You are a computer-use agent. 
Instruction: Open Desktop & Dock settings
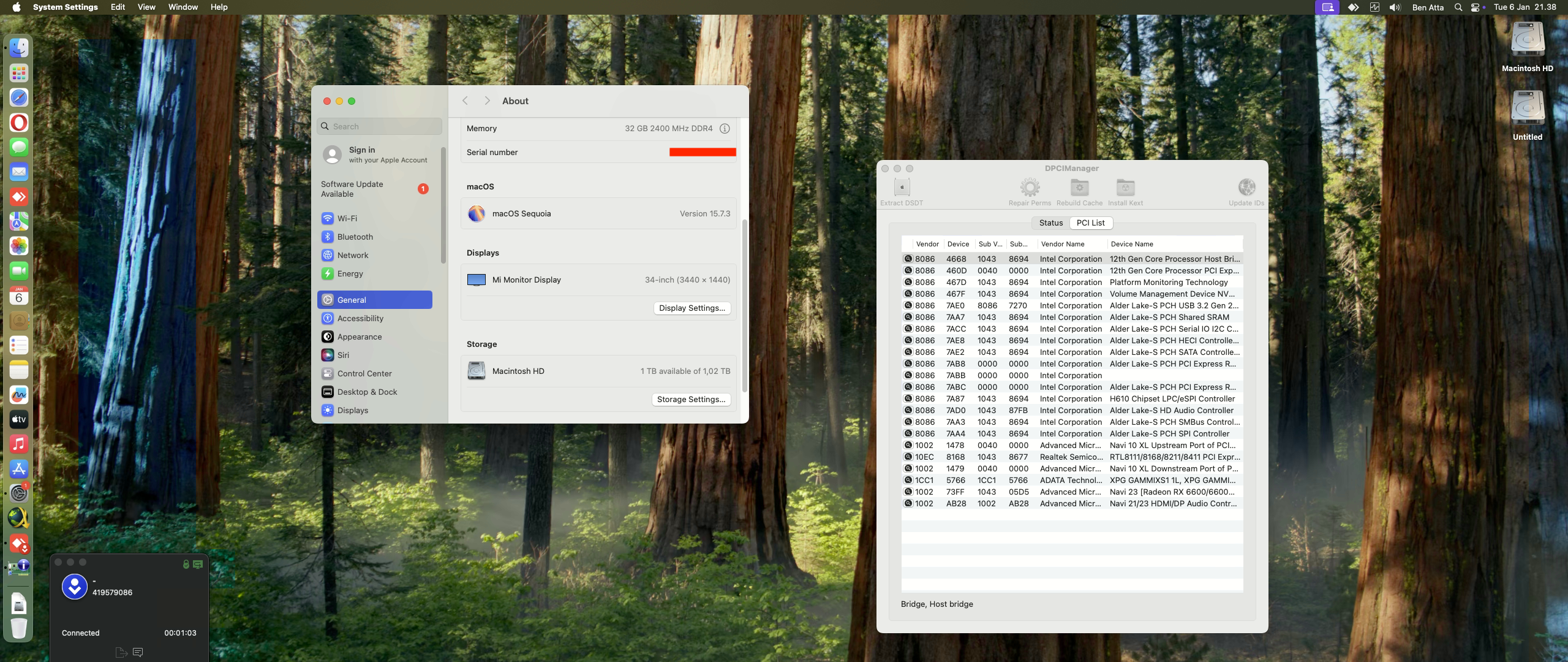(375, 392)
